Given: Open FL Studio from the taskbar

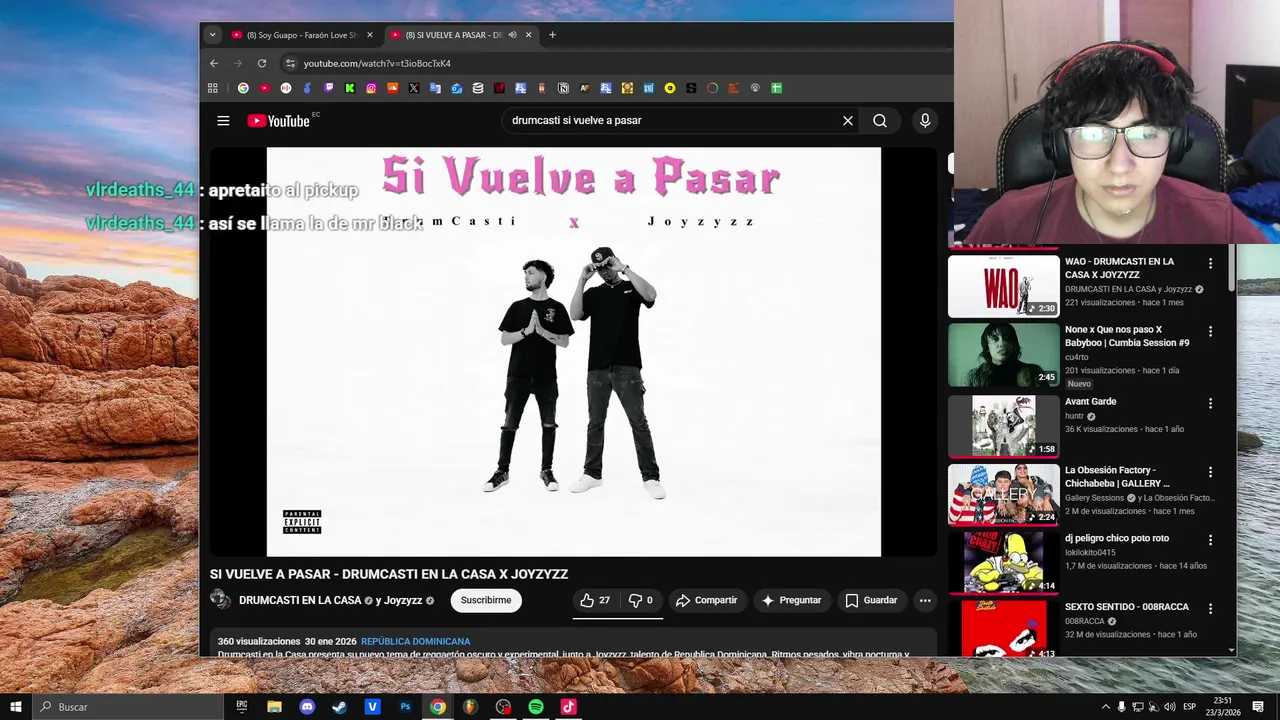Looking at the screenshot, I should pyautogui.click(x=470, y=707).
